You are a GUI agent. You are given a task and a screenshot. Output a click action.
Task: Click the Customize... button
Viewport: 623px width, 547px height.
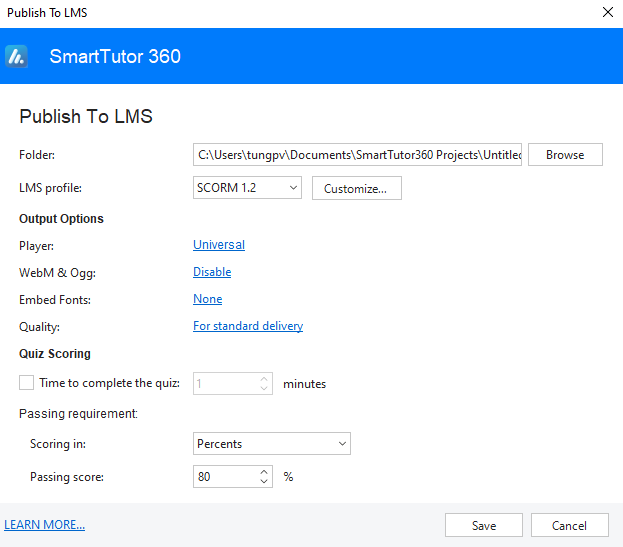(356, 188)
